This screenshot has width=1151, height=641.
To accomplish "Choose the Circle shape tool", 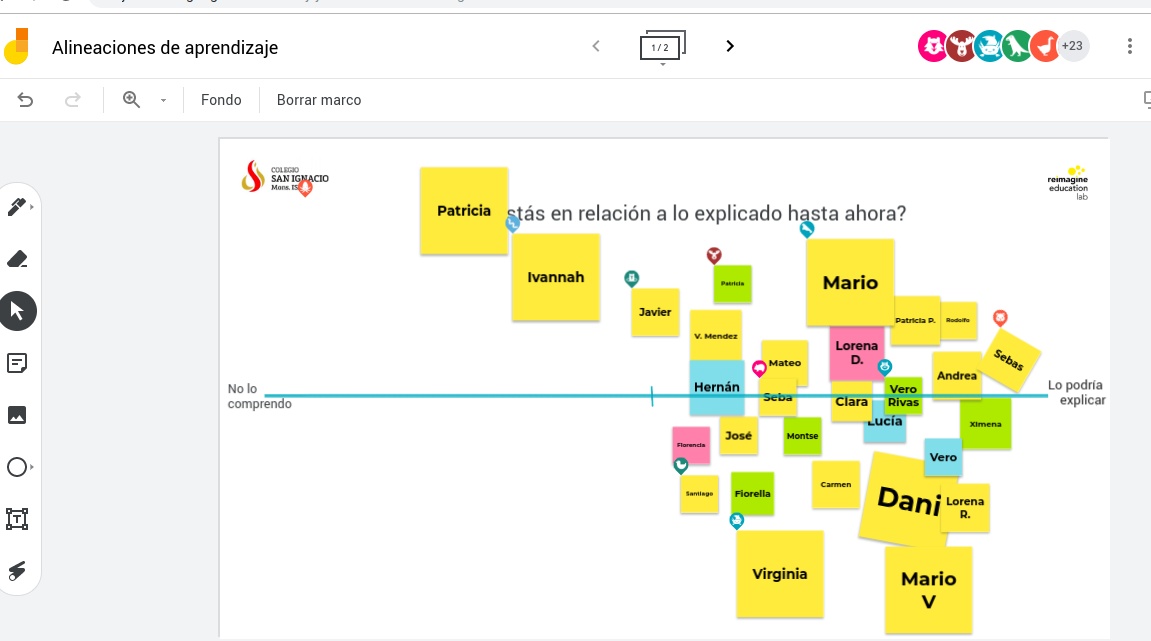I will point(17,467).
